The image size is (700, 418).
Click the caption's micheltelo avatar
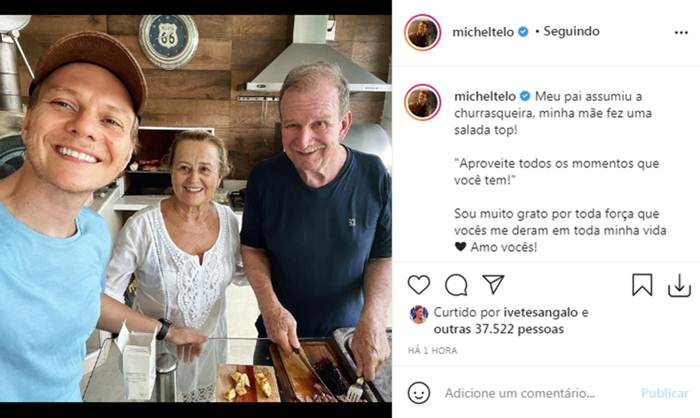coord(422,102)
